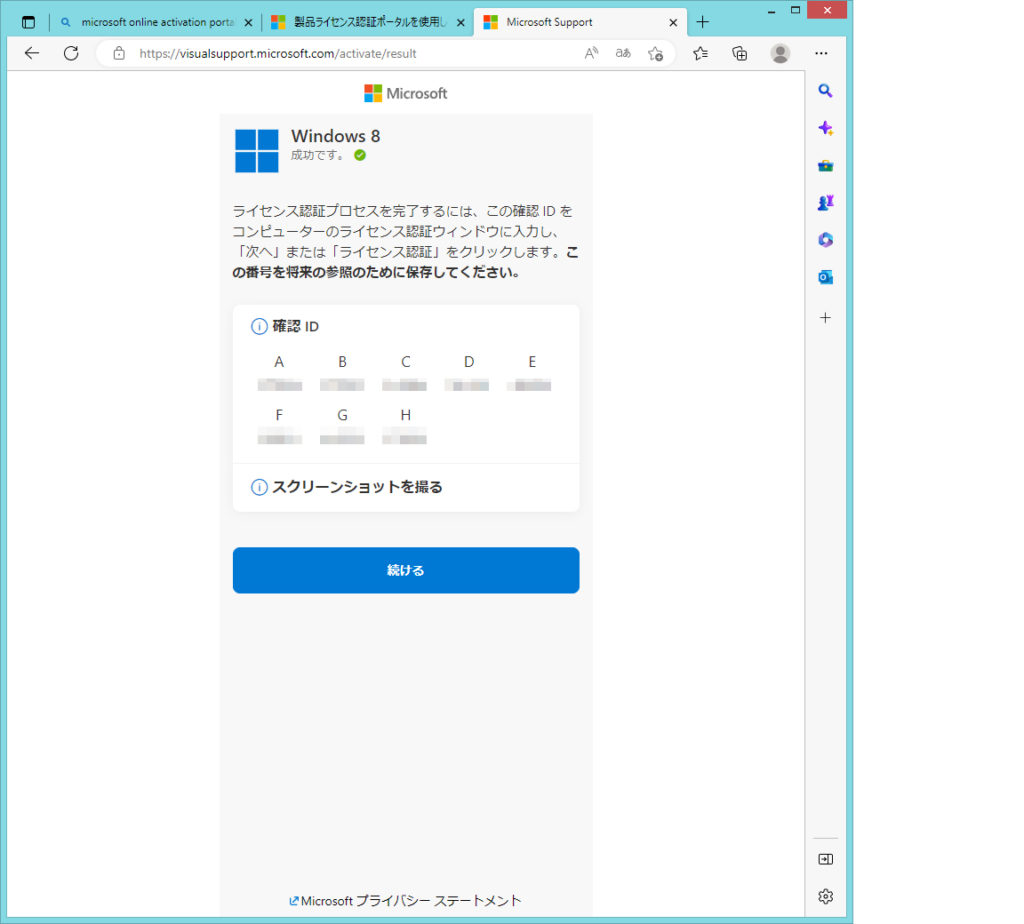1024x924 pixels.
Task: Click the translate icon in address bar
Action: [x=623, y=54]
